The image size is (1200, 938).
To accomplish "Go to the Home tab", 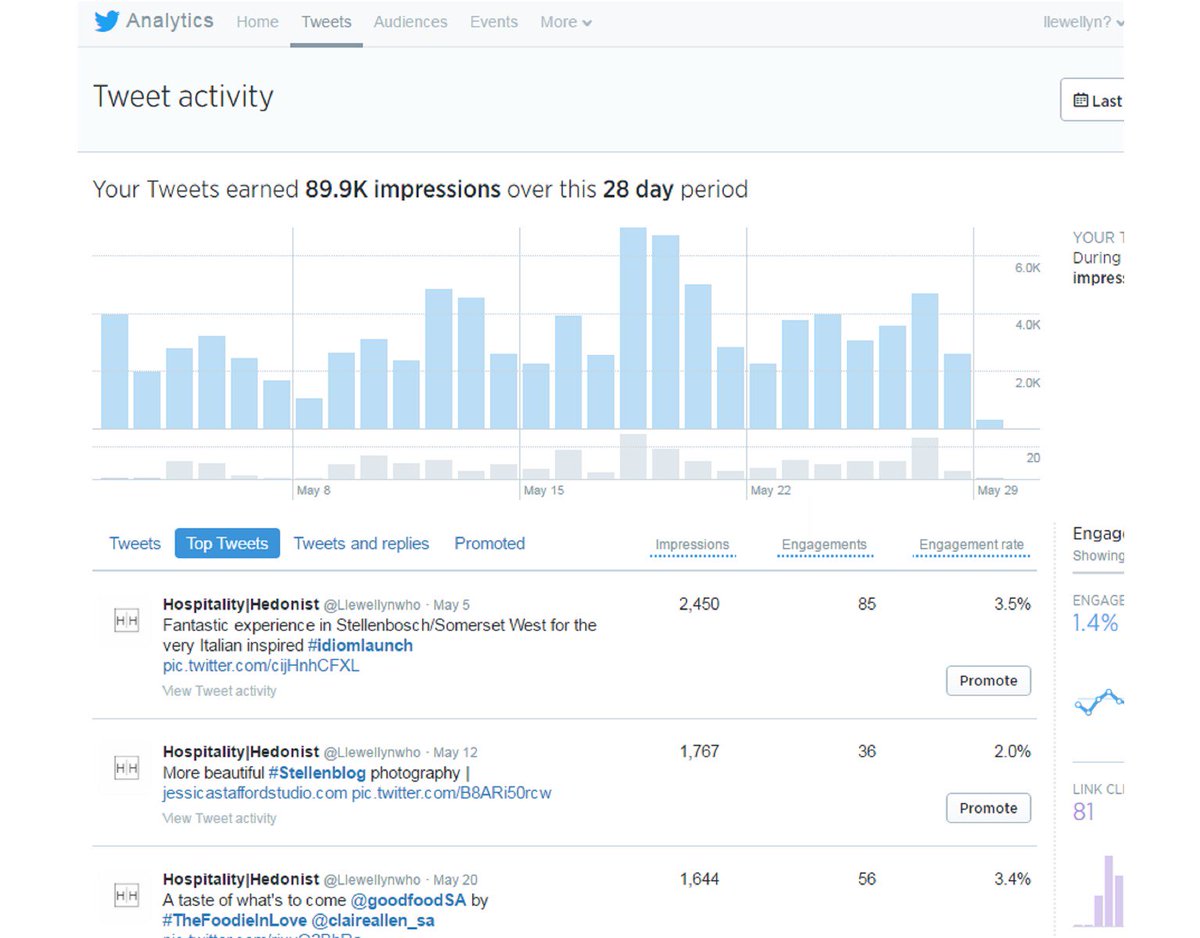I will [x=257, y=22].
